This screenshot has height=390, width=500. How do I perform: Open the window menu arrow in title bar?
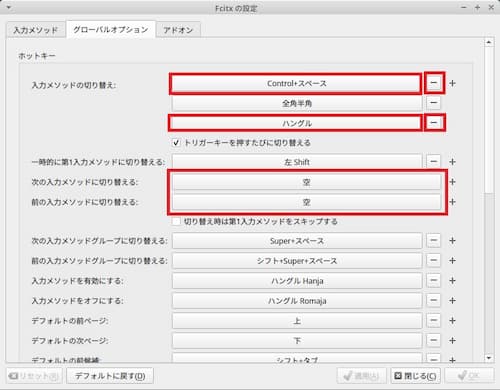point(9,7)
